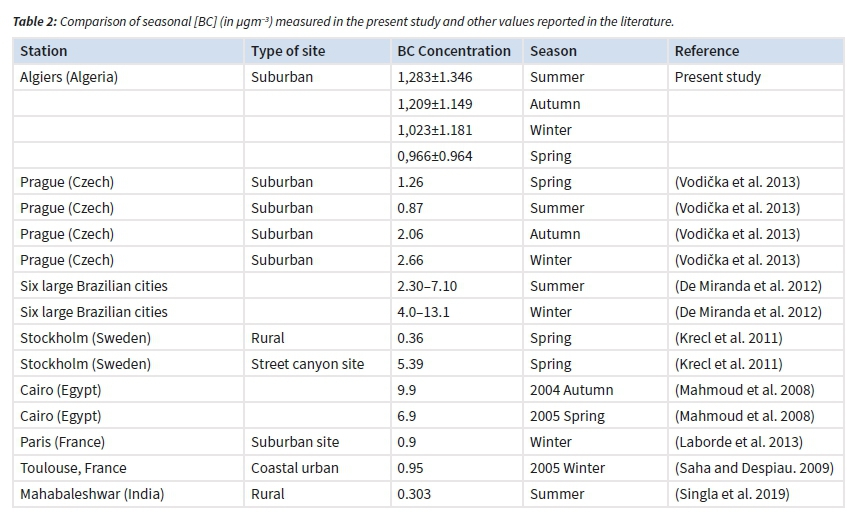The image size is (847, 519).
Task: Open the Saha and Despiau 2009 citation
Action: coord(754,468)
